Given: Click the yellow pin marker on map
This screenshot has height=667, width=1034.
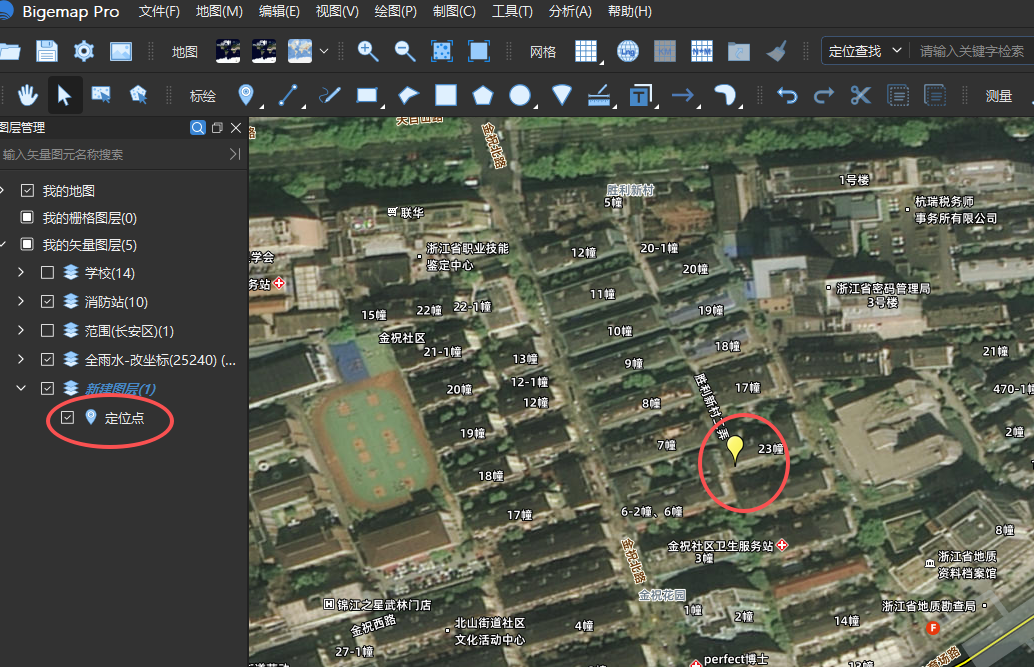Looking at the screenshot, I should pyautogui.click(x=735, y=450).
